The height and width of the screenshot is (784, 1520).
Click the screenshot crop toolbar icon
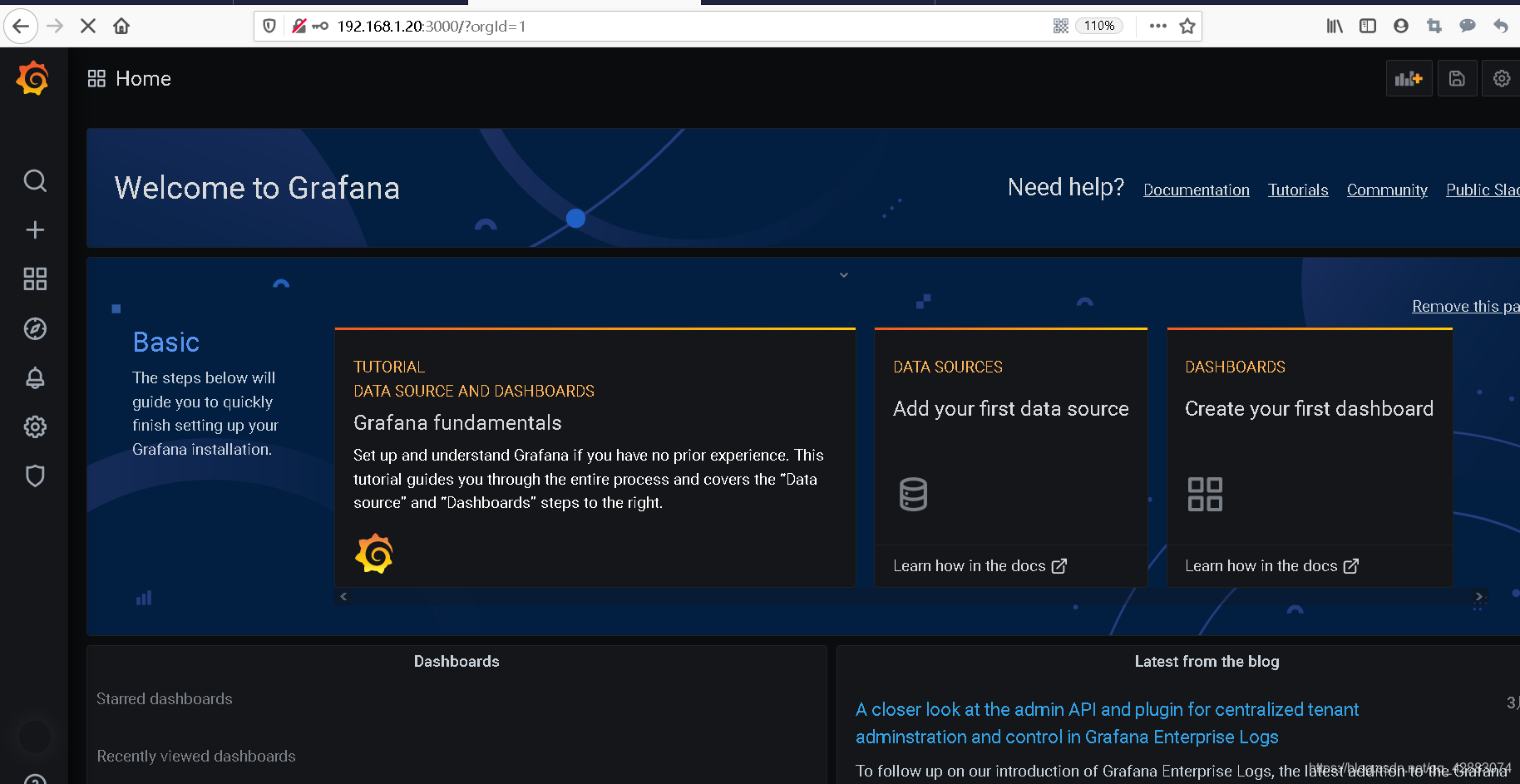(x=1434, y=26)
